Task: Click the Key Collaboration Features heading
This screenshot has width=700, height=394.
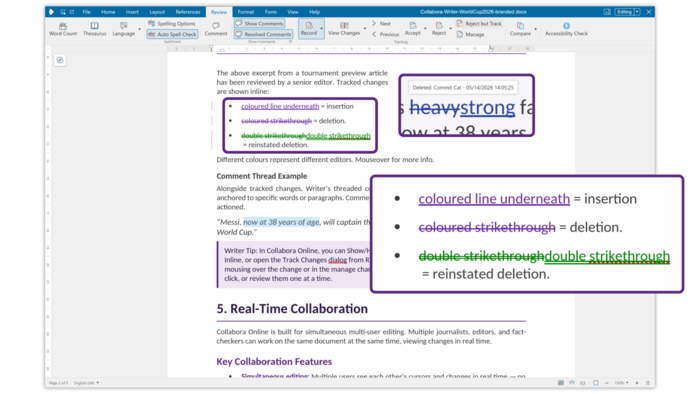Action: (274, 361)
